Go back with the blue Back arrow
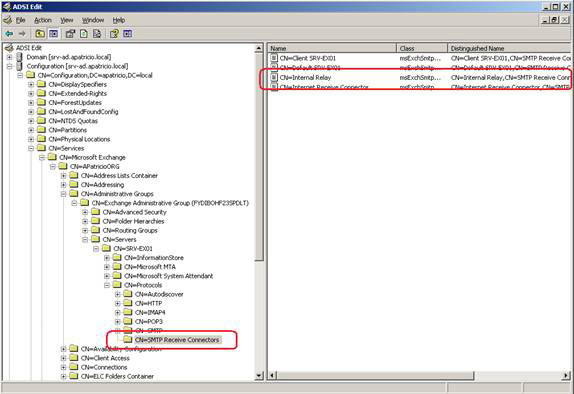574x394 pixels. coord(9,34)
